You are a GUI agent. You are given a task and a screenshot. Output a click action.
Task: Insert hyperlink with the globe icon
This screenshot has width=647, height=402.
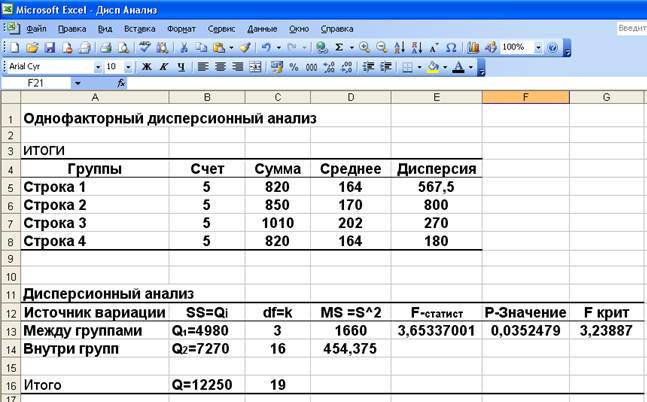(x=321, y=47)
